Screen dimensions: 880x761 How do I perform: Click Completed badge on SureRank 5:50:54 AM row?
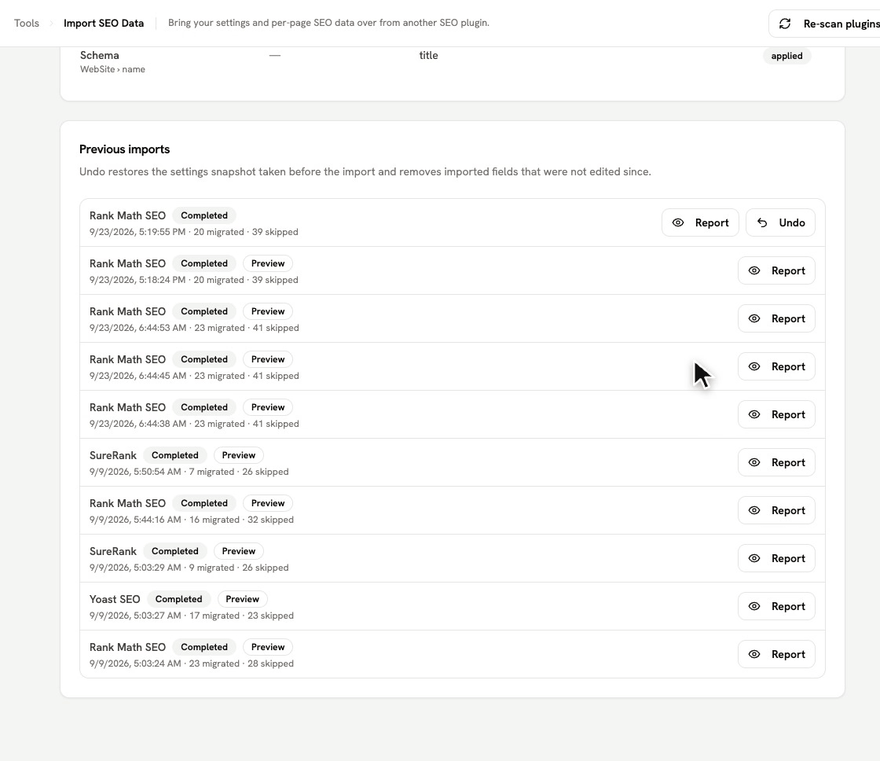(x=175, y=456)
